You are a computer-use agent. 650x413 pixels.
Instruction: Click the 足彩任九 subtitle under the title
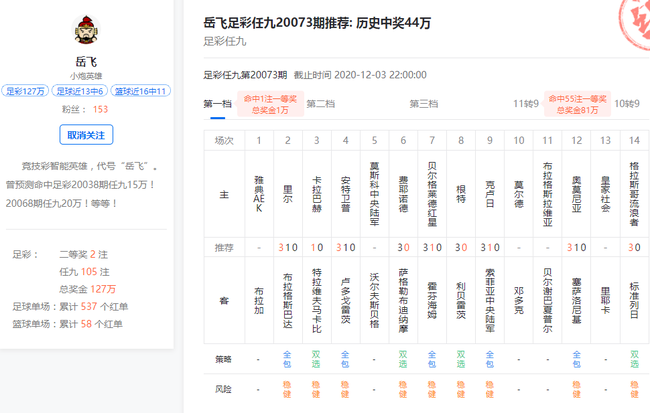[225, 41]
